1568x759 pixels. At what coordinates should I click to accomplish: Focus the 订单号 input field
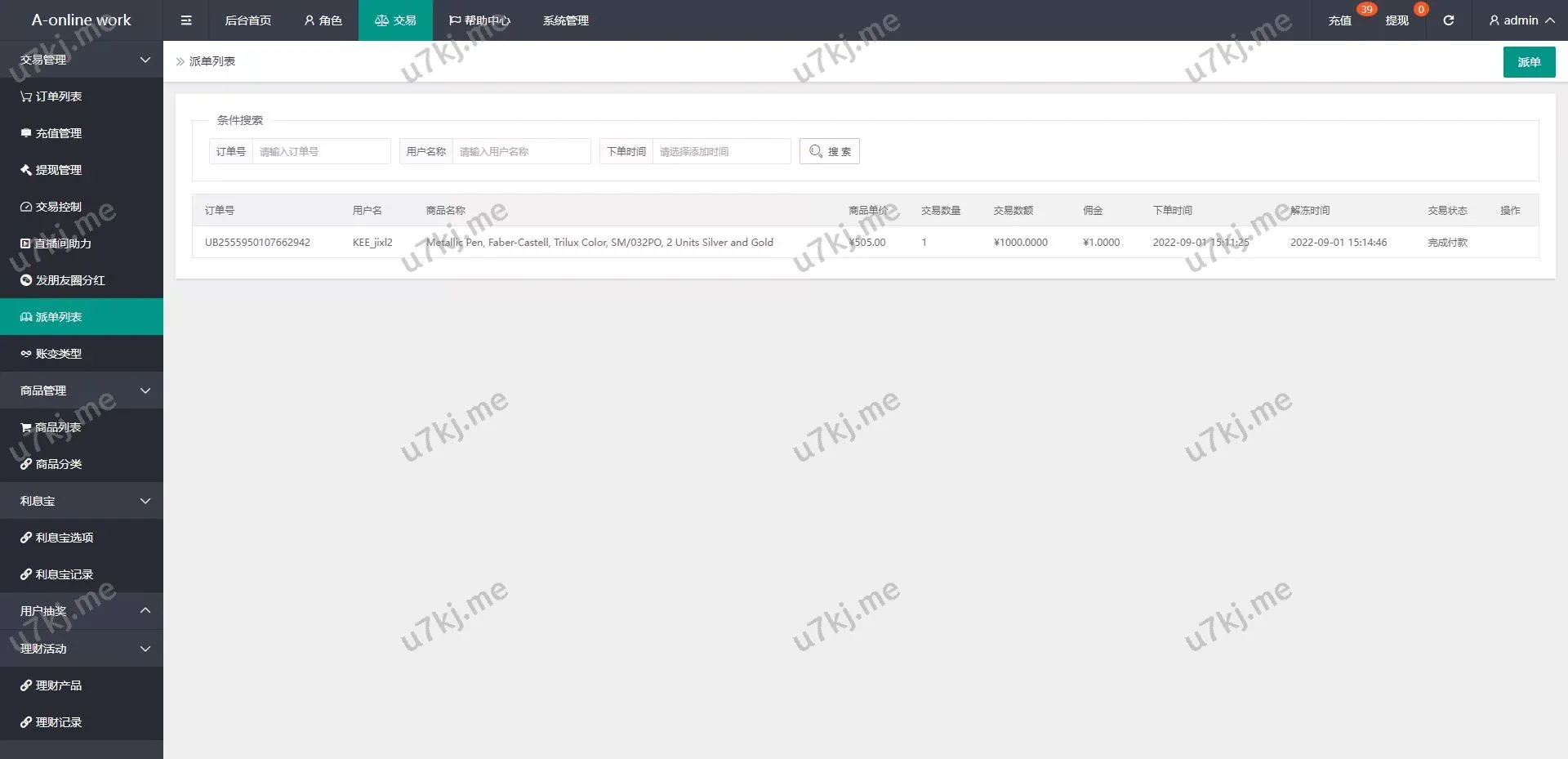tap(321, 151)
